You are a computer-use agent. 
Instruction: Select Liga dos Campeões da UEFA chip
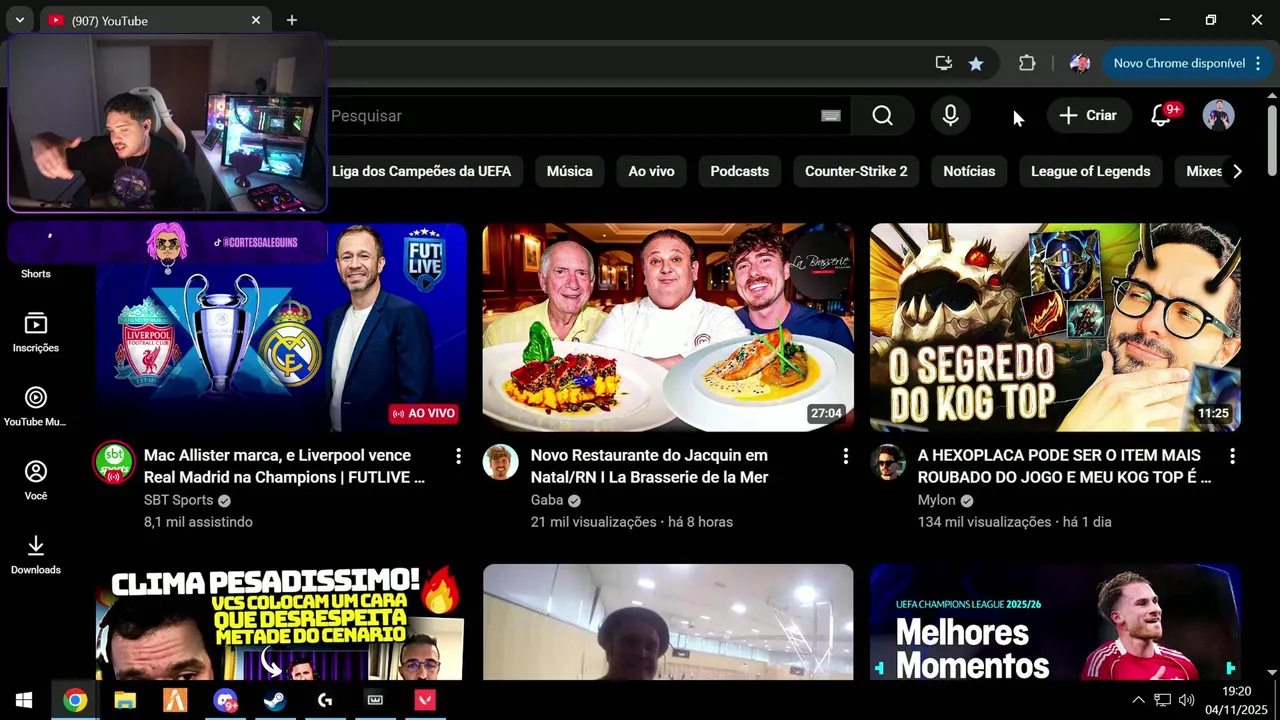click(421, 171)
